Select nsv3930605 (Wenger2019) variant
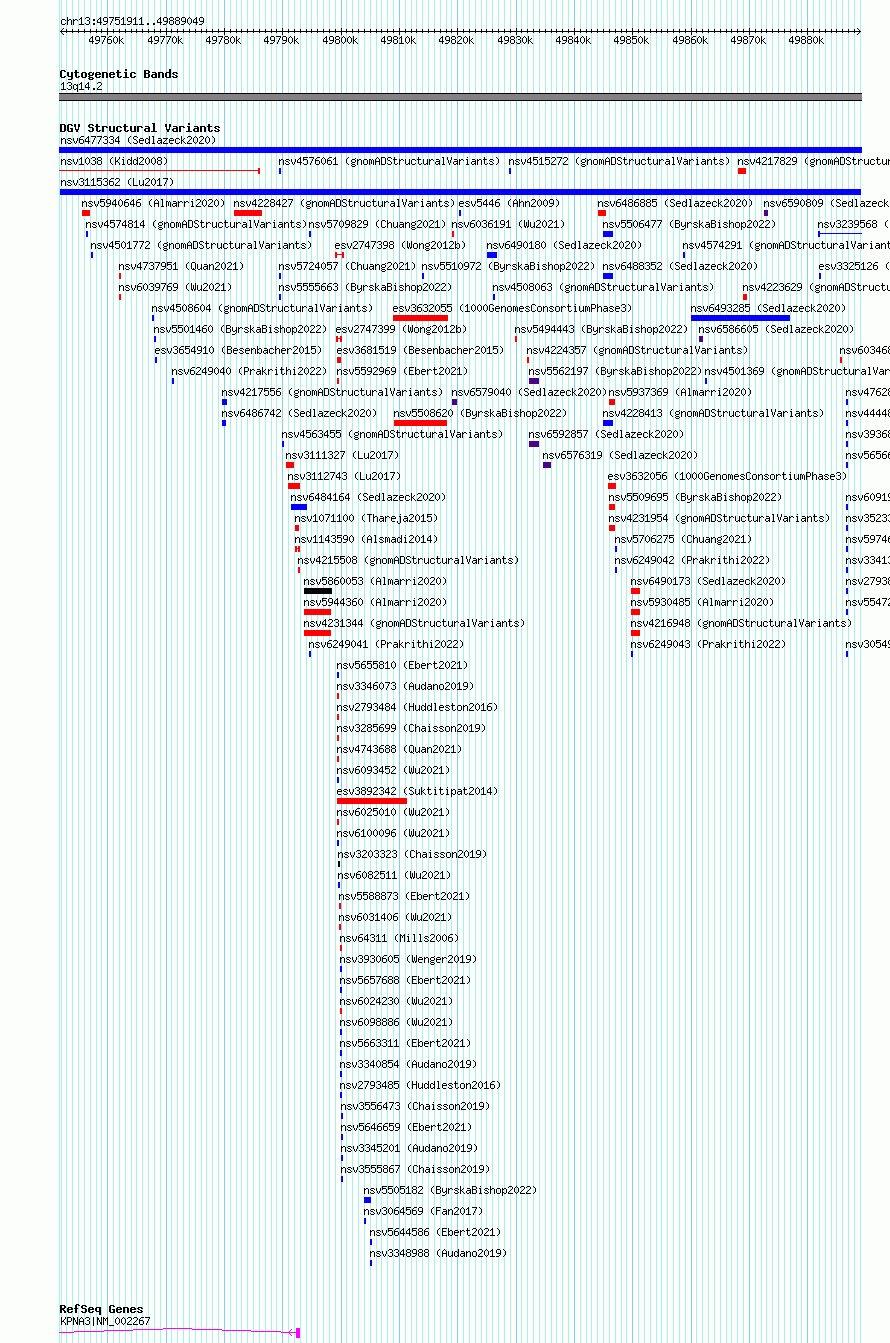 click(x=408, y=959)
